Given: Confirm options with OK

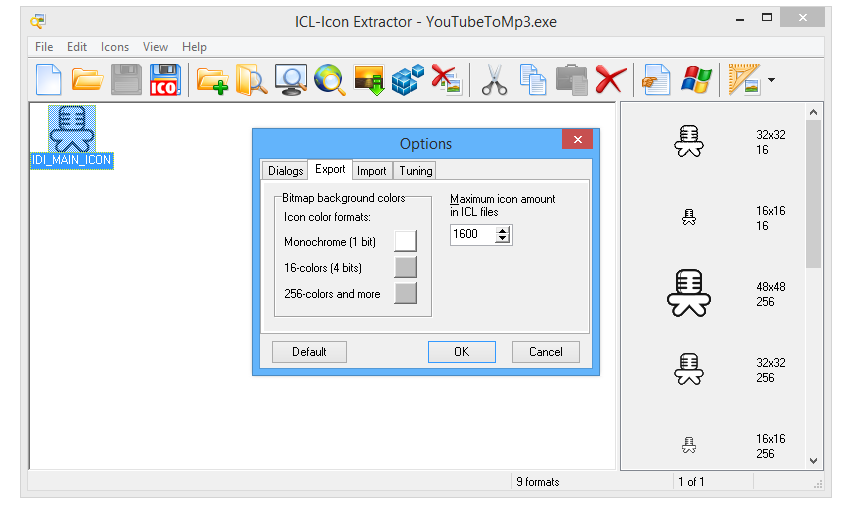Looking at the screenshot, I should [x=462, y=352].
